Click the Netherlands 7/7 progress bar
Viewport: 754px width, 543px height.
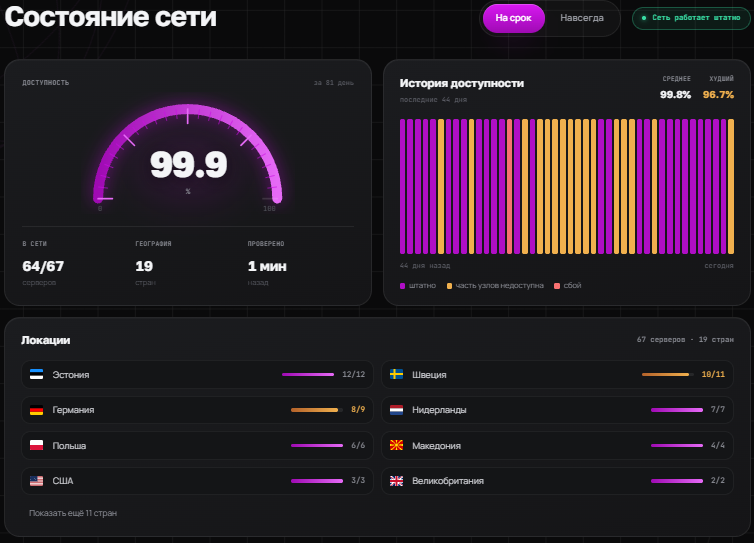pyautogui.click(x=677, y=410)
